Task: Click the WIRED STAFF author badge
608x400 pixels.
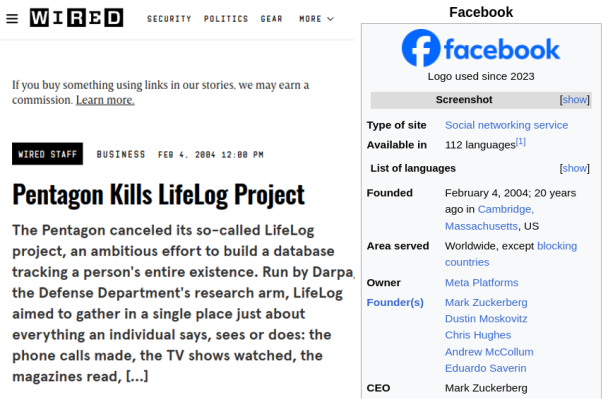Action: pyautogui.click(x=47, y=154)
